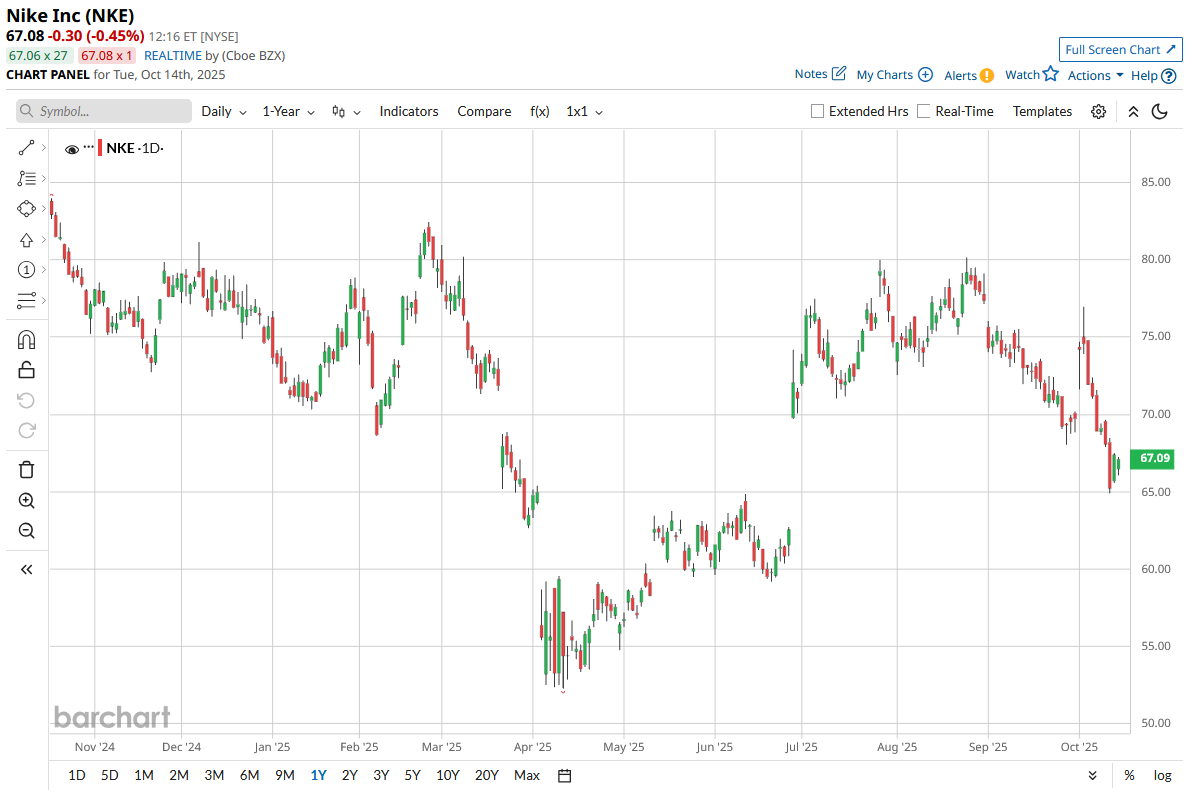Open the Actions dropdown menu
Viewport: 1201px width, 809px height.
pyautogui.click(x=1095, y=75)
